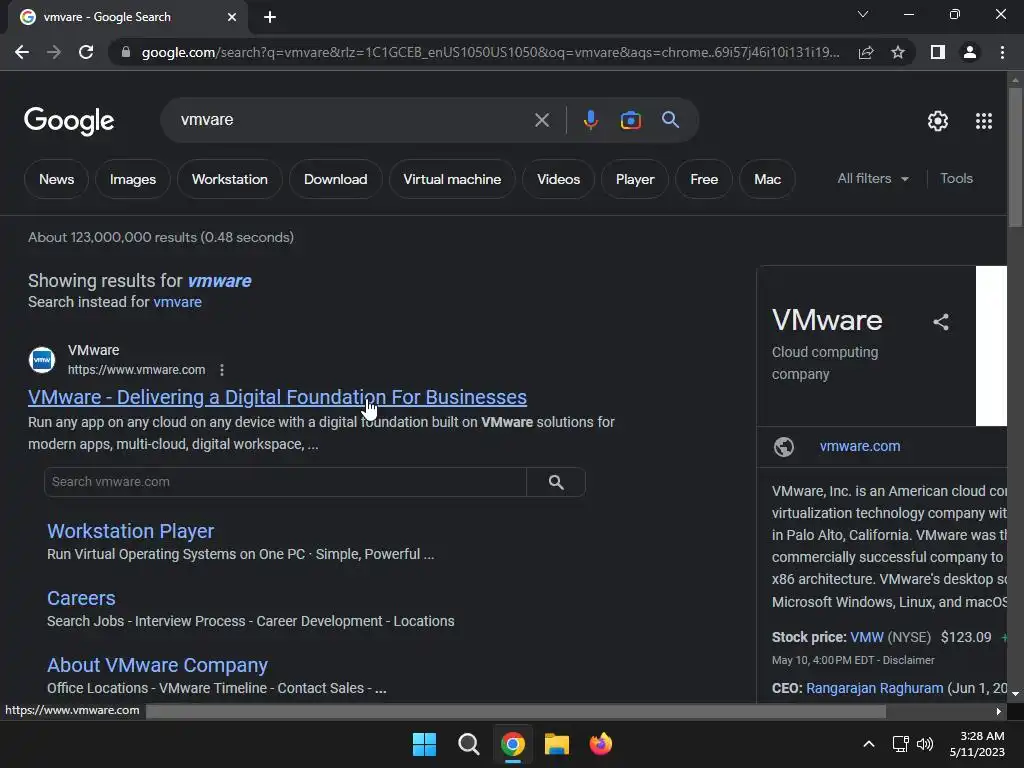Select the News filter
Viewport: 1024px width, 768px height.
pos(56,179)
